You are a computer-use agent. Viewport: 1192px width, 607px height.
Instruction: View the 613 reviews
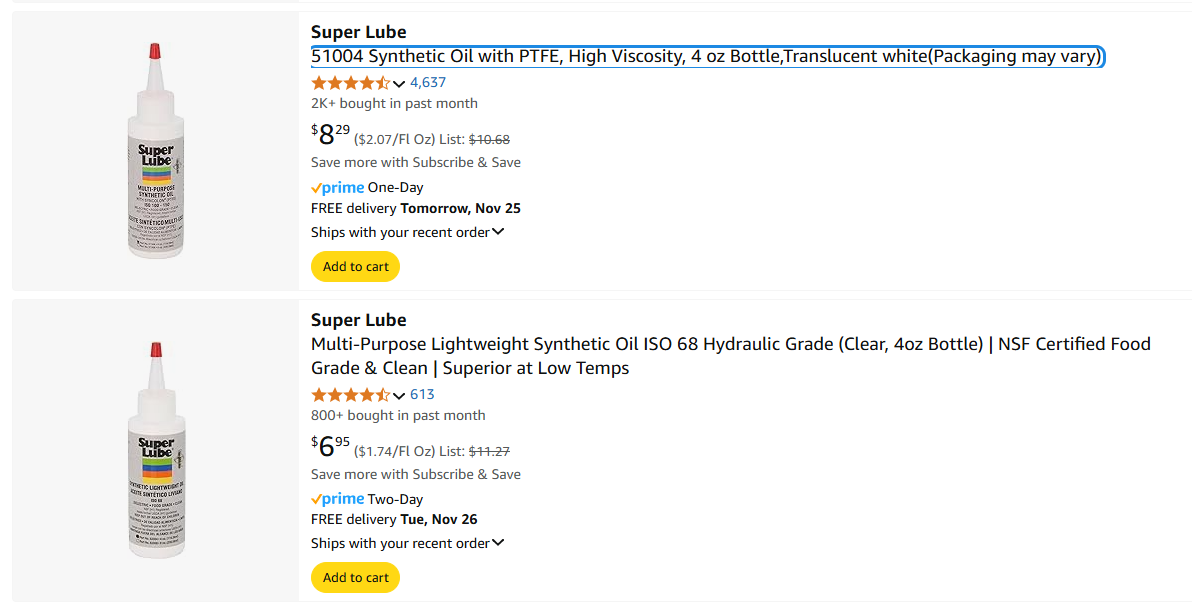tap(422, 394)
